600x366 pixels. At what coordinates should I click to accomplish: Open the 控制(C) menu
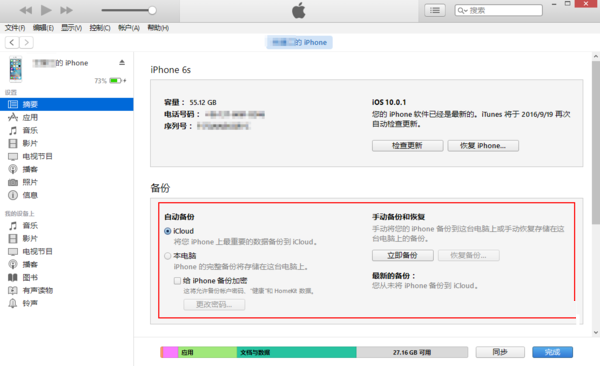point(100,28)
